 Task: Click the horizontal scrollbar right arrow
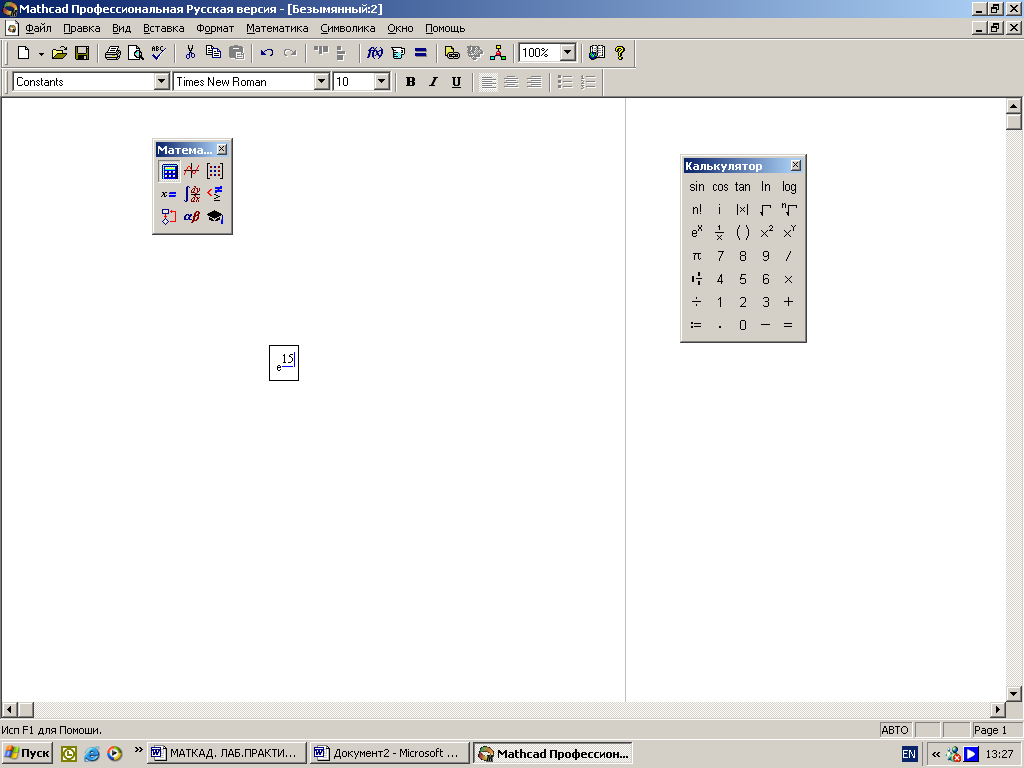[998, 709]
